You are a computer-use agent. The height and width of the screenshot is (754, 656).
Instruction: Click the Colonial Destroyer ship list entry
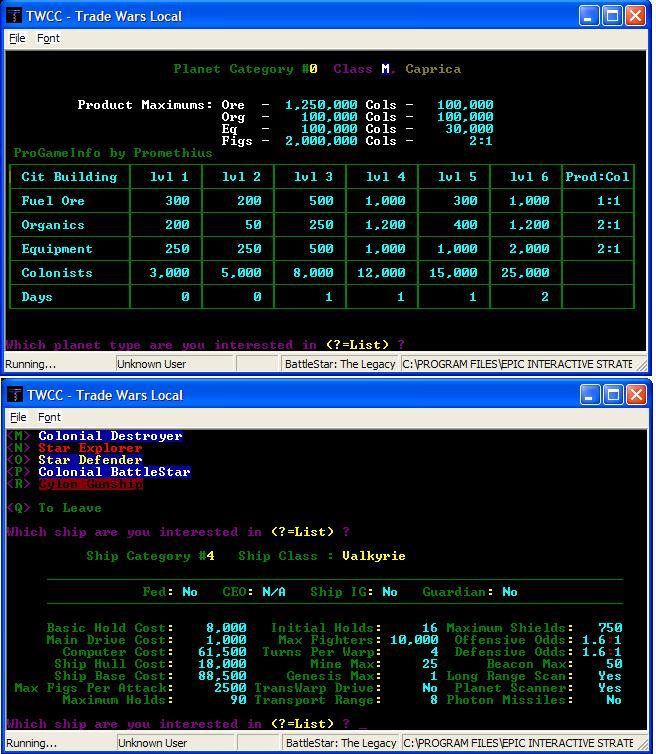(110, 436)
